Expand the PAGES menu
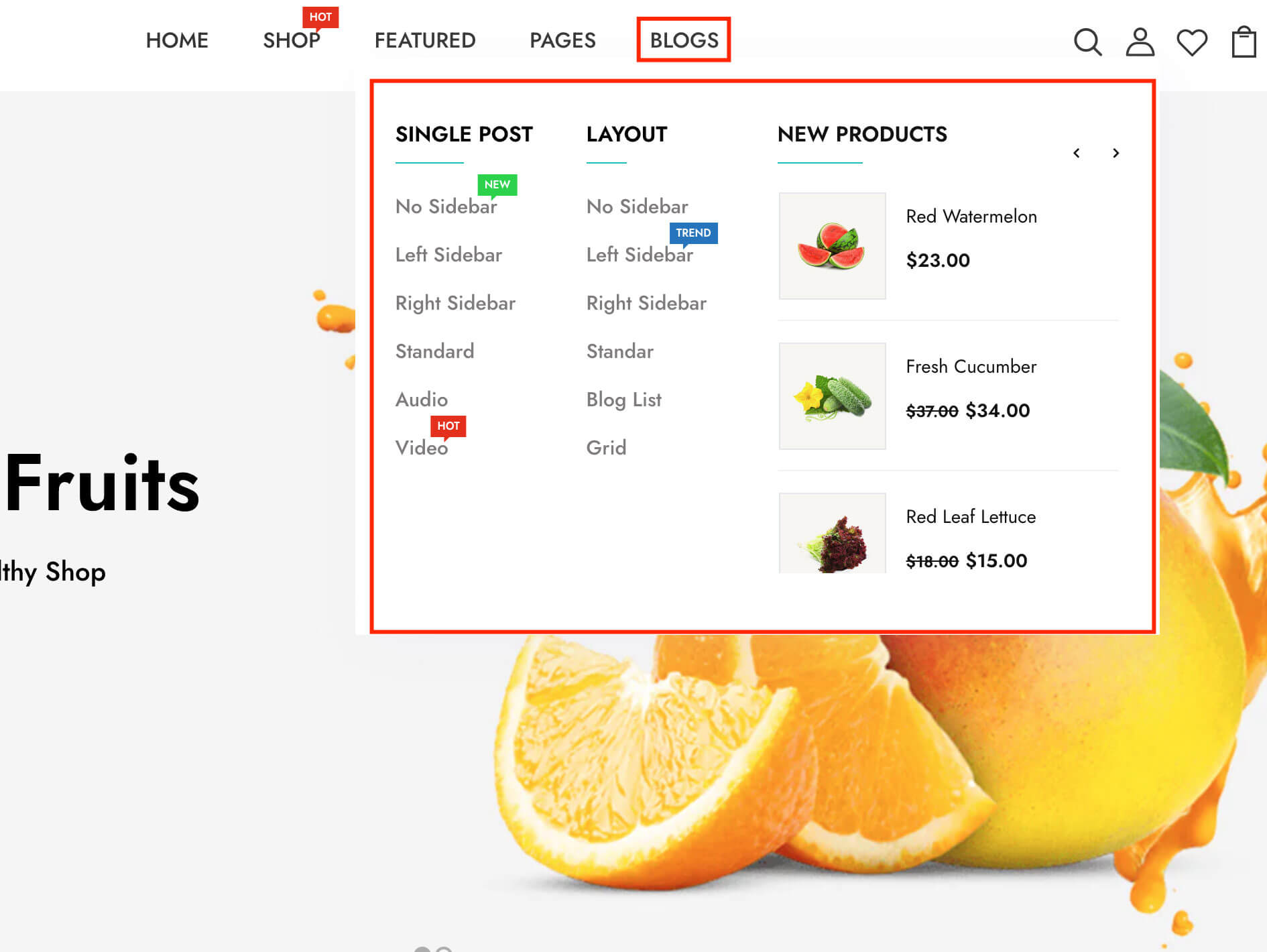 pos(562,40)
